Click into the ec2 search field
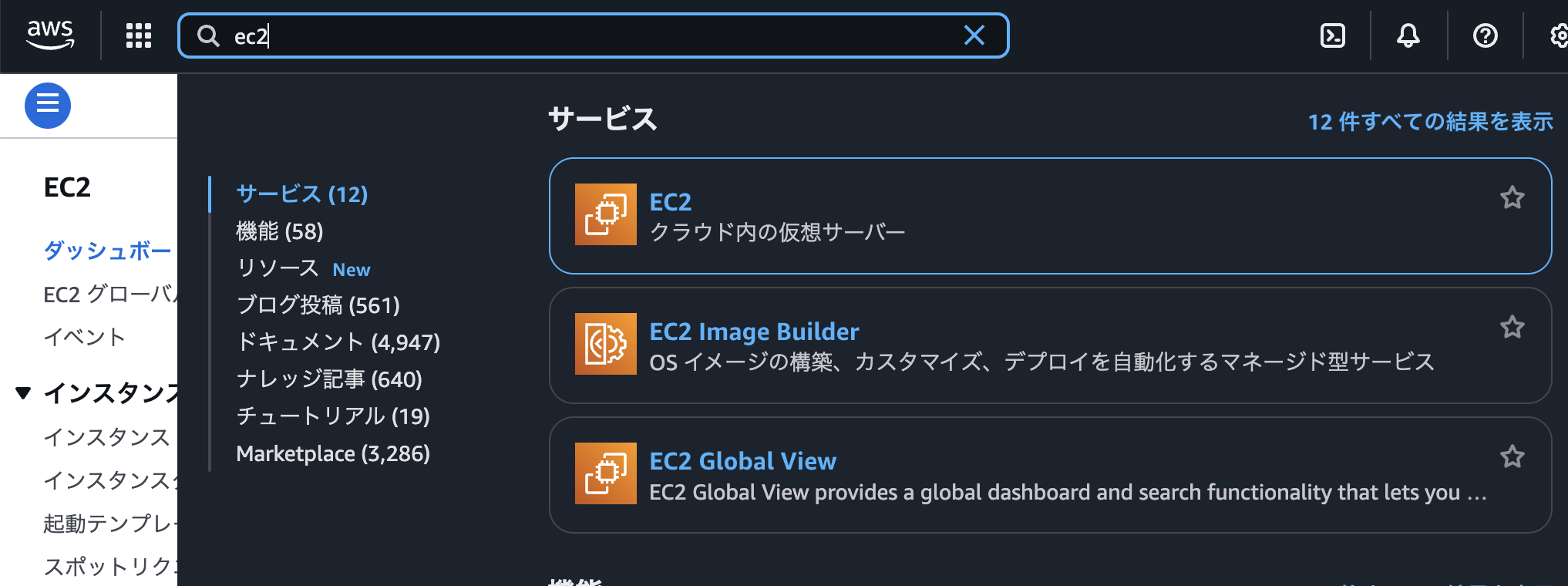 point(594,35)
